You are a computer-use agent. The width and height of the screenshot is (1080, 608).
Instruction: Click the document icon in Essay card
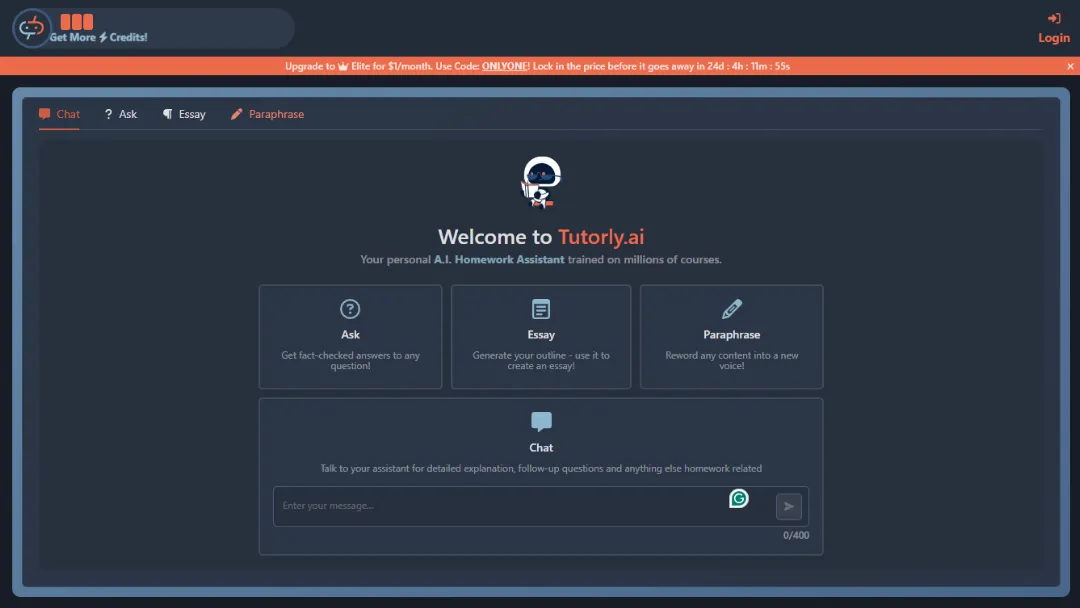click(541, 309)
